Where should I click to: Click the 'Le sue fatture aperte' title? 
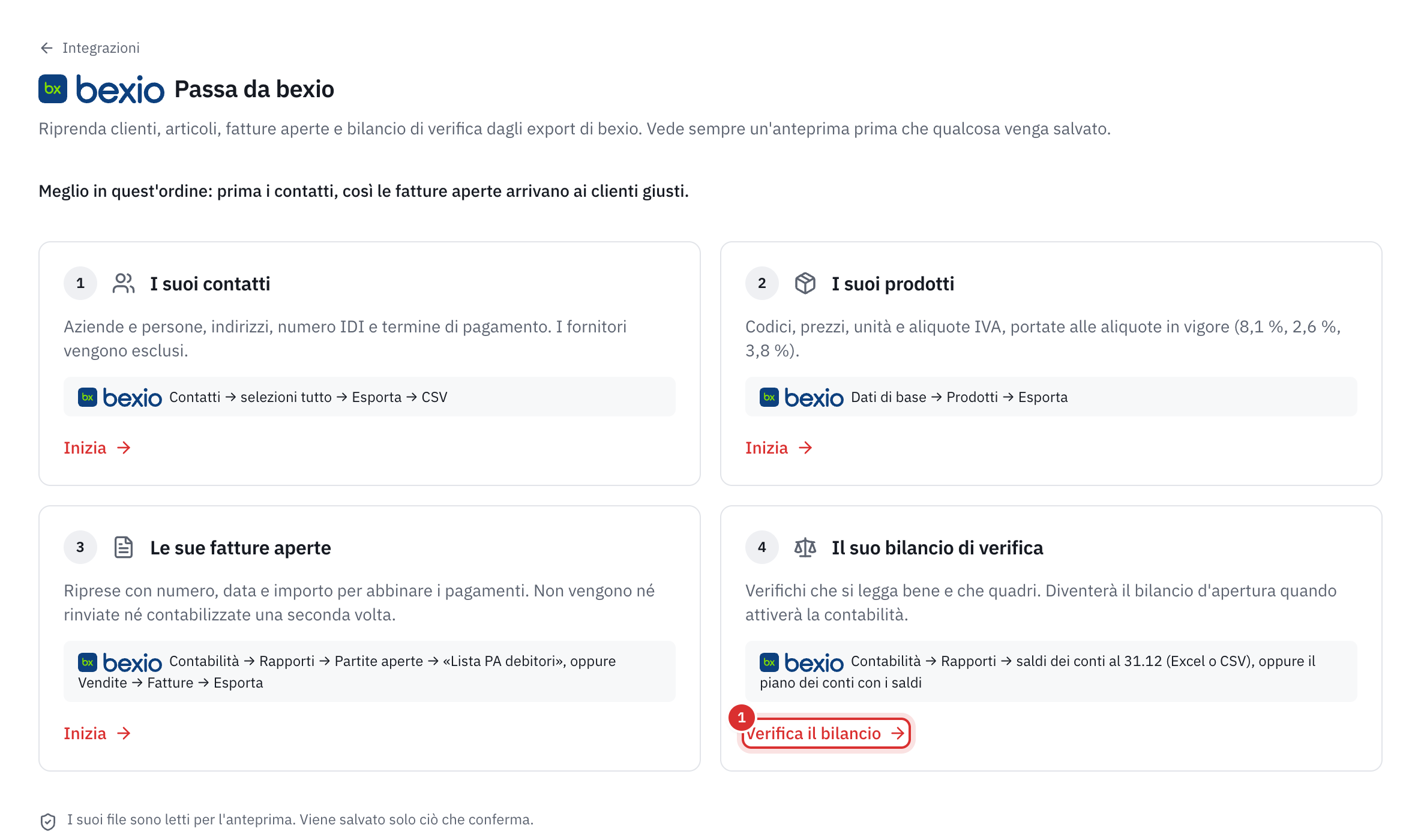point(241,548)
